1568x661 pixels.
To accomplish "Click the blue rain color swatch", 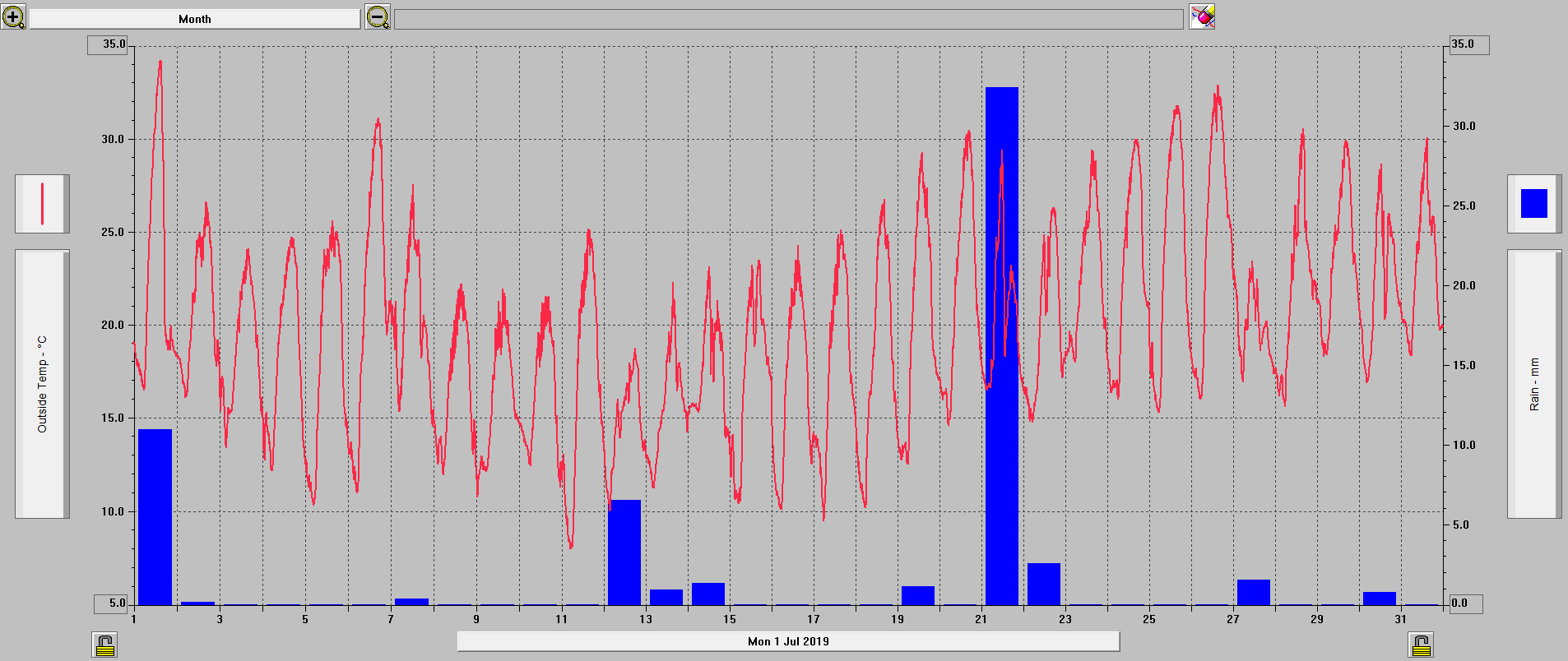I will click(x=1533, y=204).
